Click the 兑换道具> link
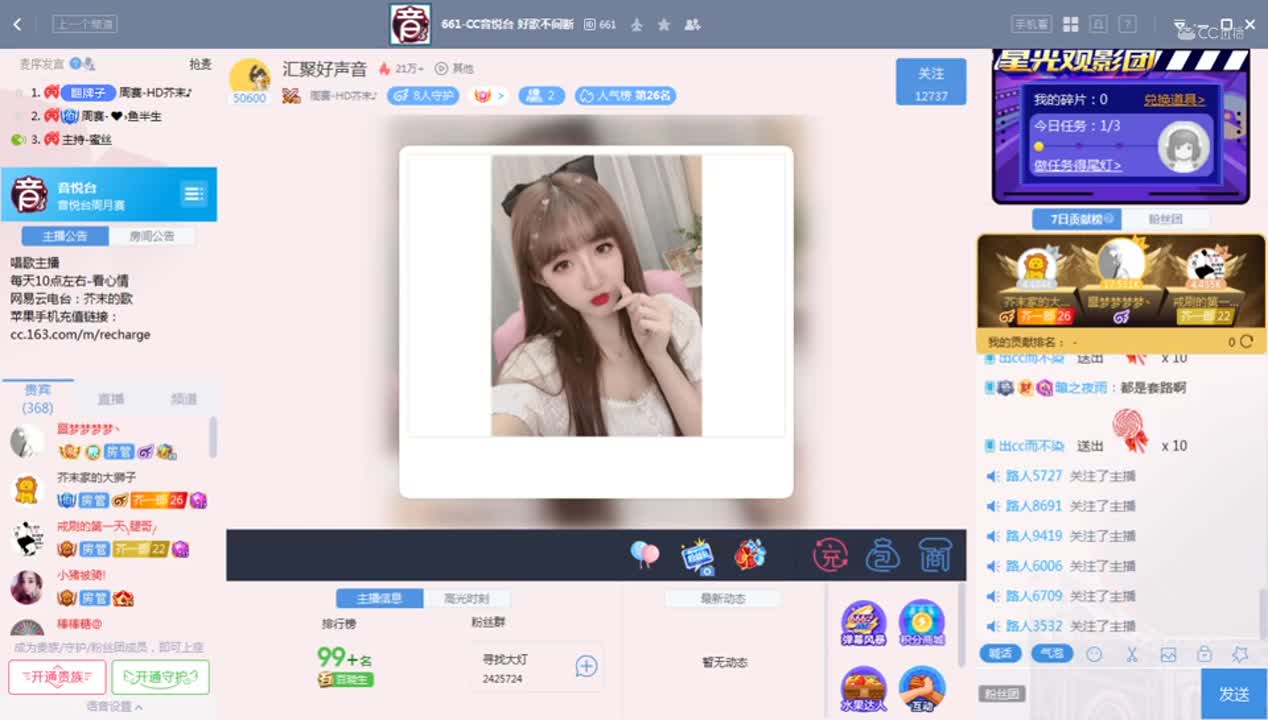1268x720 pixels. 1174,100
